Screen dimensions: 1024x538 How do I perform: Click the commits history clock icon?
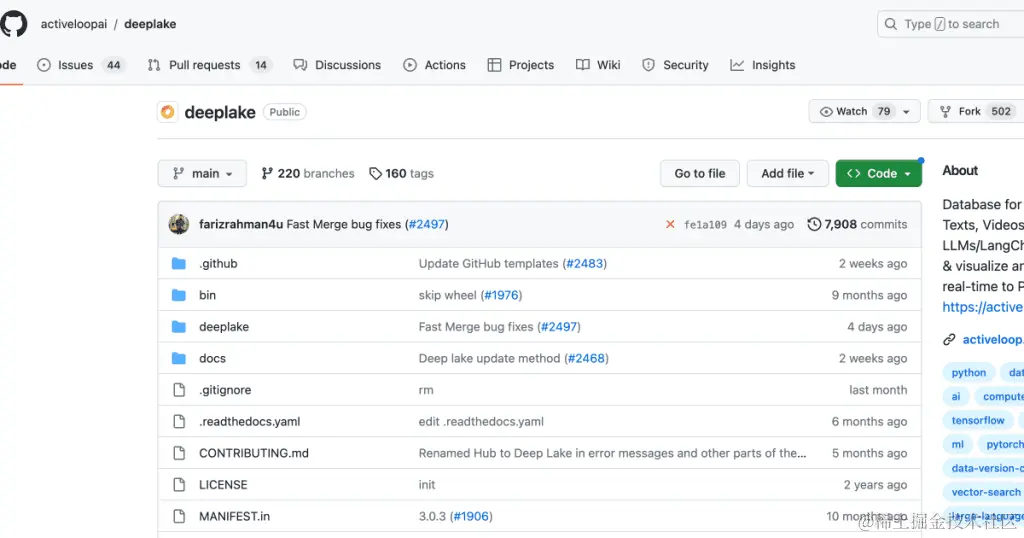pyautogui.click(x=814, y=224)
